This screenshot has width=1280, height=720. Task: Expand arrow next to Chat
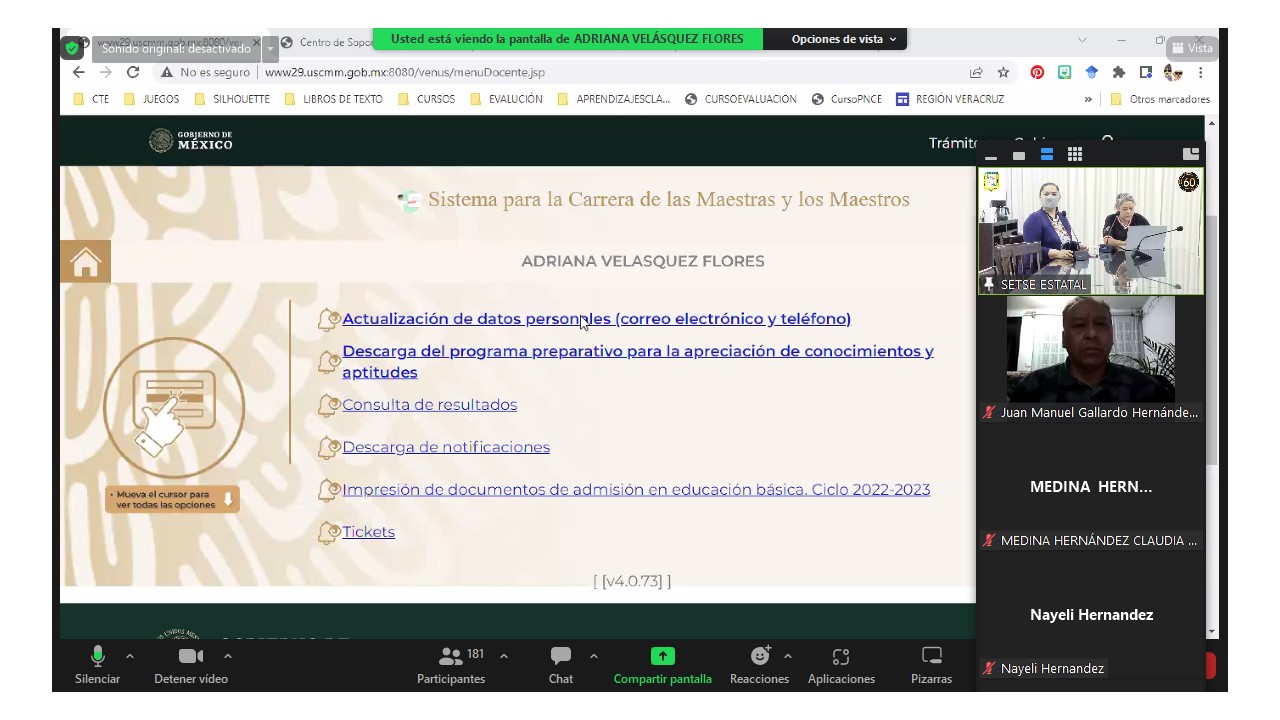(593, 656)
